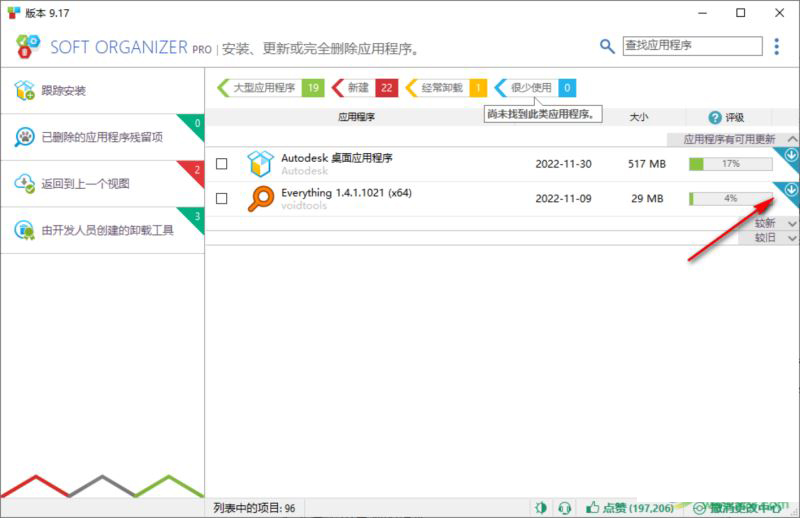Screen dimensions: 800x518
Task: Click the 返回到上一个视图 cloud icon
Action: [x=24, y=183]
